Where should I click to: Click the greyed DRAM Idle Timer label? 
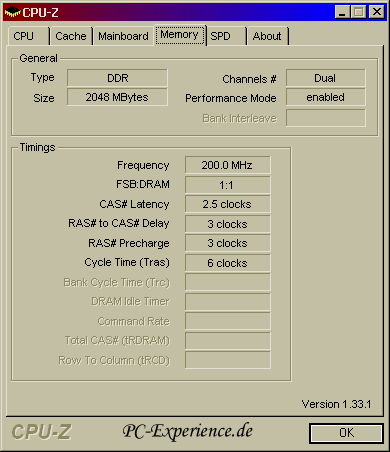[x=130, y=301]
